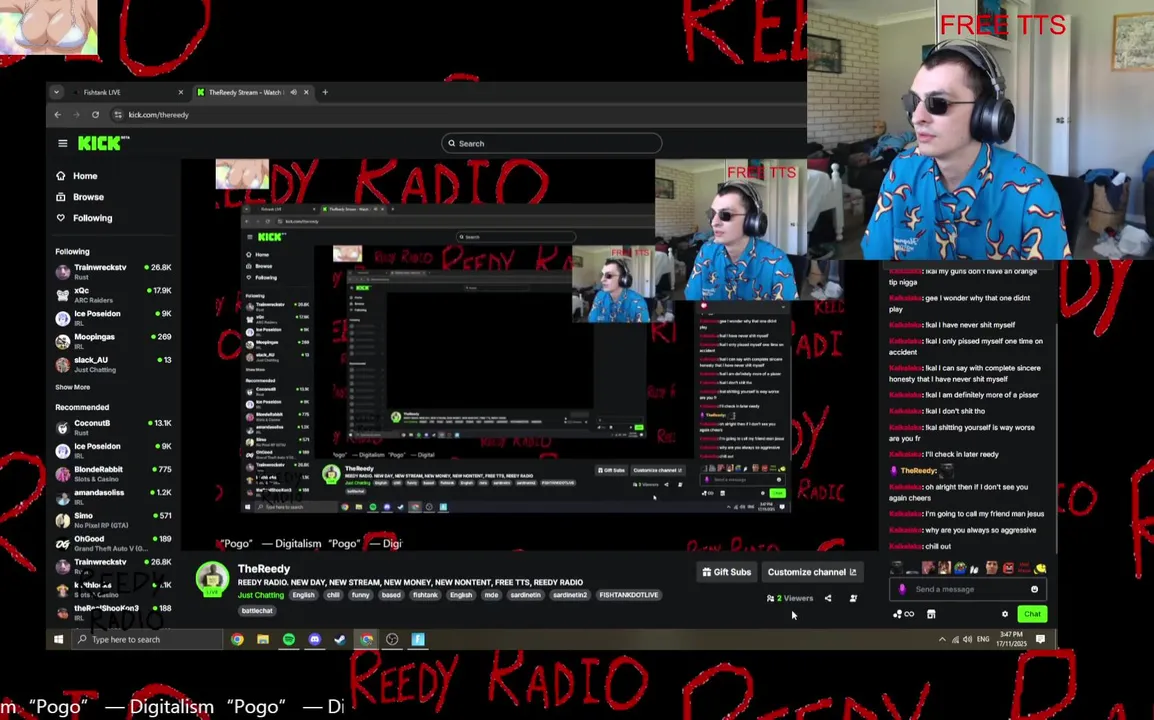The image size is (1154, 720).
Task: Click the Send a message chat field
Action: tap(967, 589)
